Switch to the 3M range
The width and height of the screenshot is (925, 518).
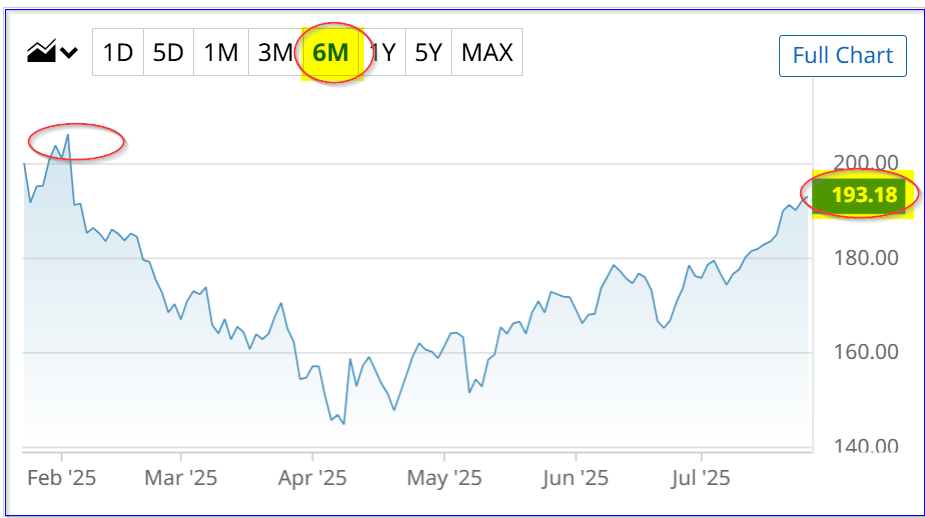click(x=275, y=53)
